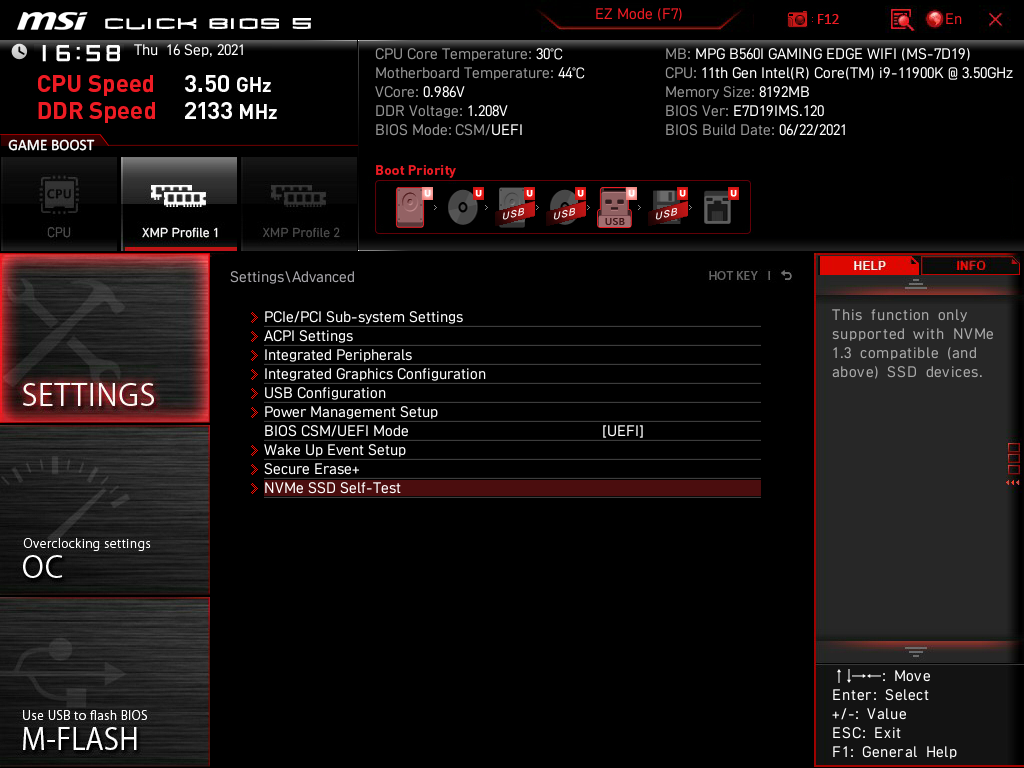Image resolution: width=1024 pixels, height=768 pixels.
Task: Select the hard disk boot priority icon
Action: [411, 207]
